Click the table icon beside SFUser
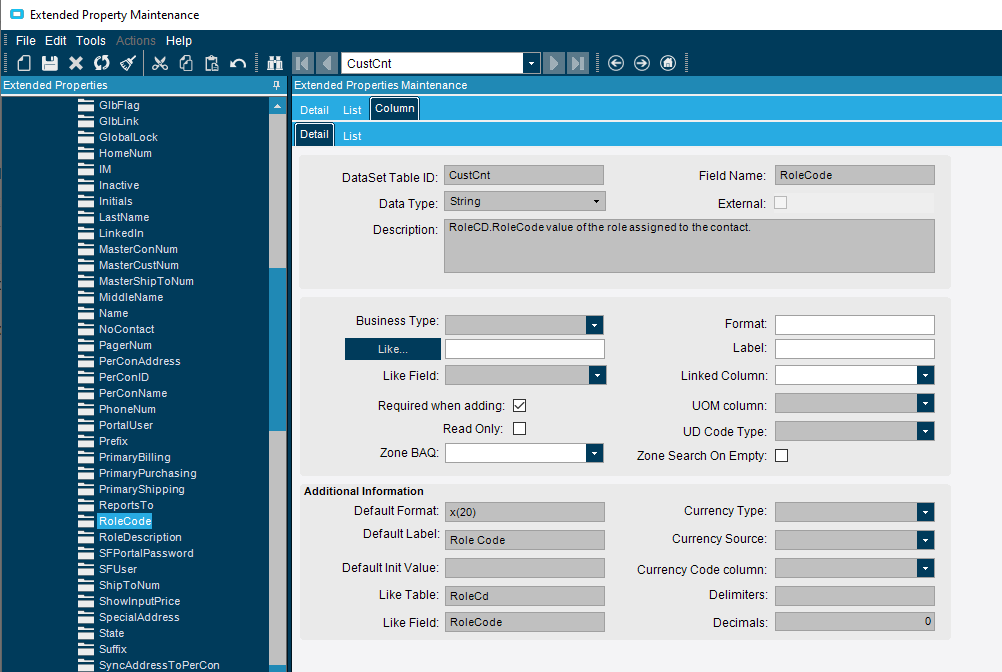Viewport: 1002px width, 672px height. [86, 569]
